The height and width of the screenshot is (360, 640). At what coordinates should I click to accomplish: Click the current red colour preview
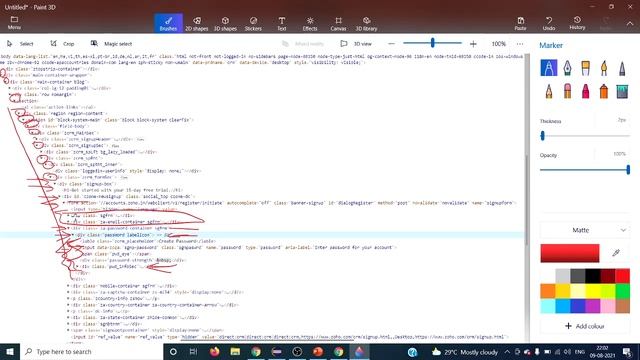coord(570,253)
